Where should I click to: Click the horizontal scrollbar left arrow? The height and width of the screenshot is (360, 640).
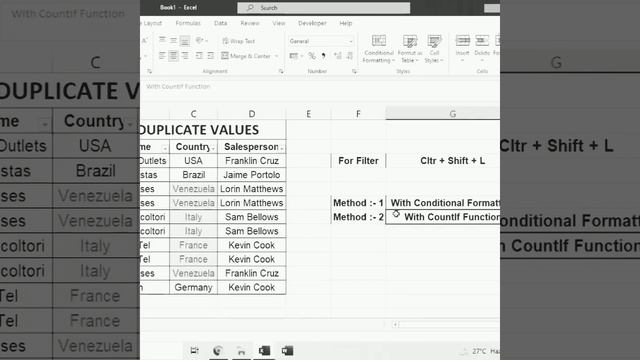(395, 324)
